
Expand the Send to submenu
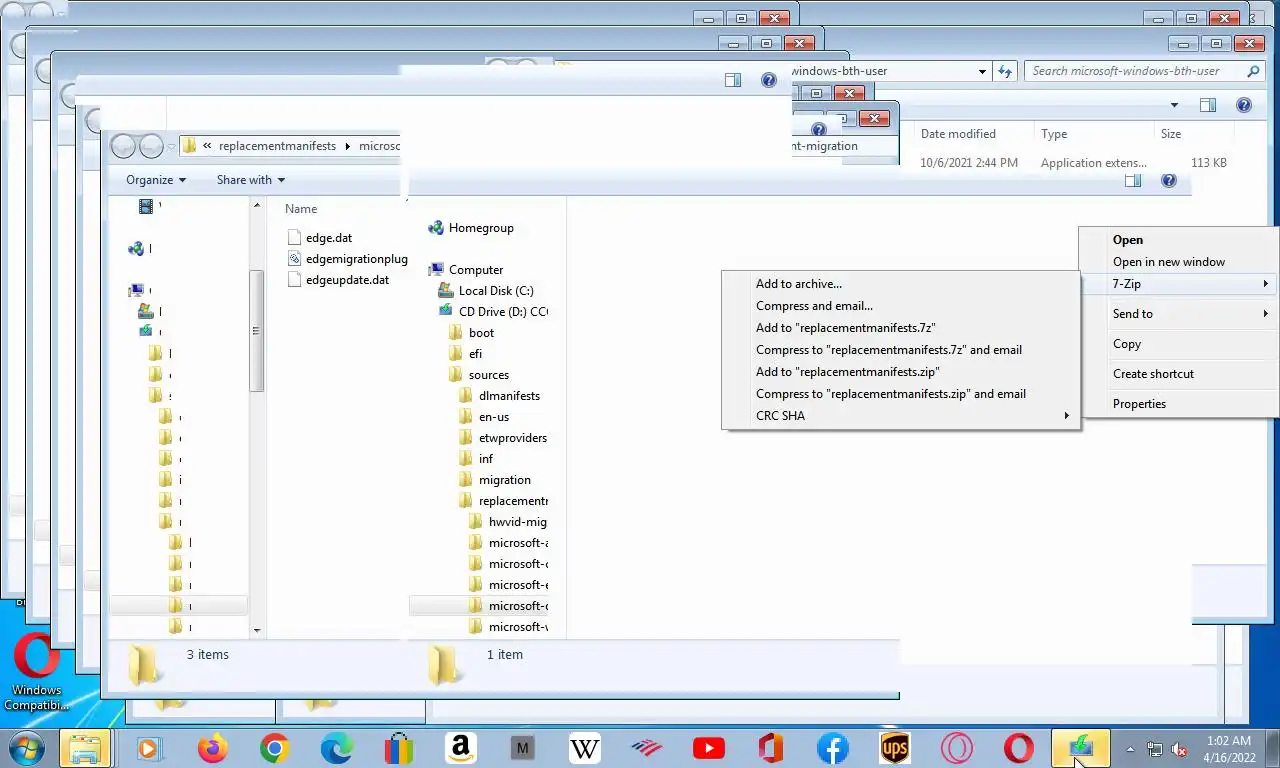click(1178, 314)
